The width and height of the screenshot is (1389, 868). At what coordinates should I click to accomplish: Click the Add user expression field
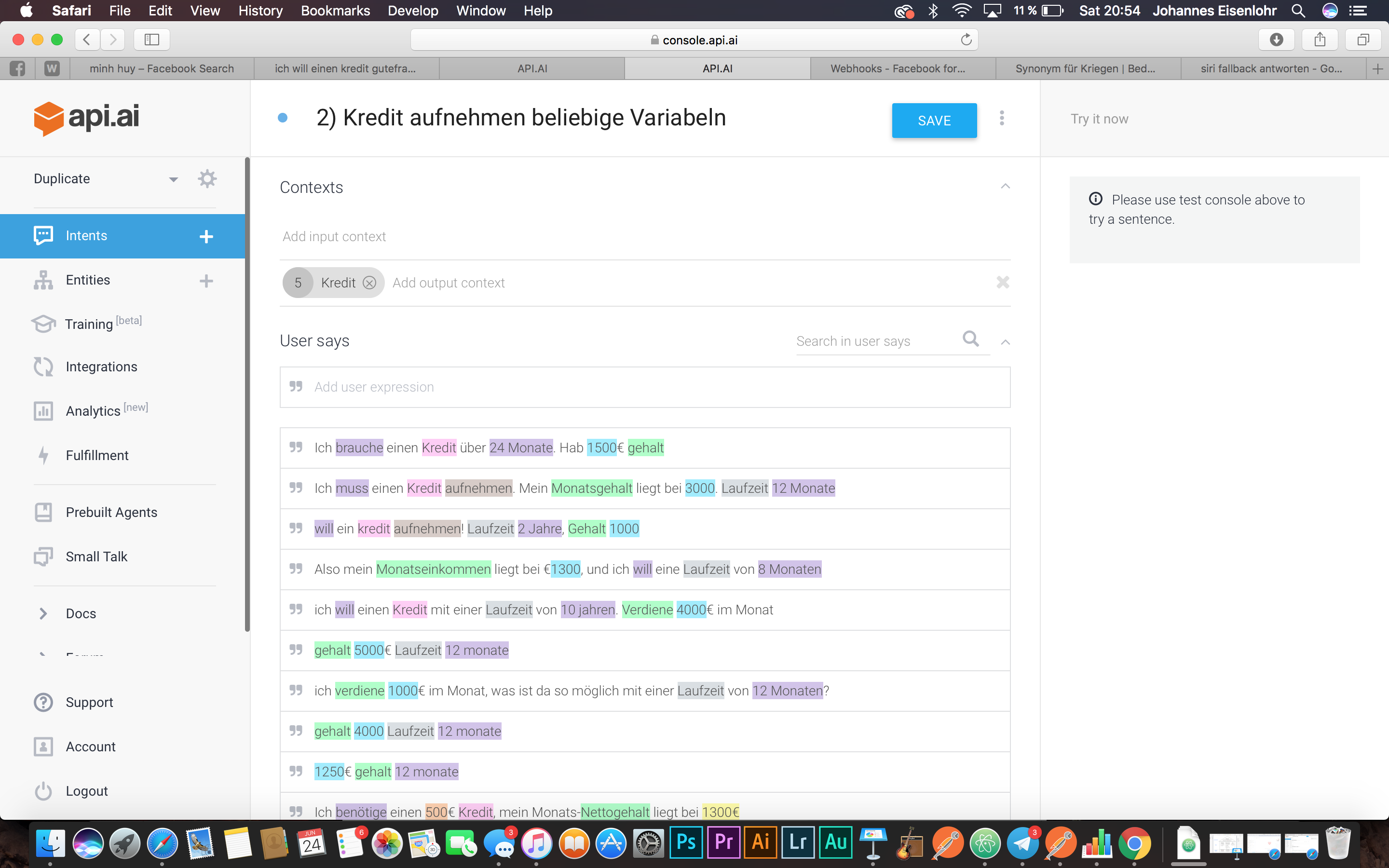pos(644,387)
